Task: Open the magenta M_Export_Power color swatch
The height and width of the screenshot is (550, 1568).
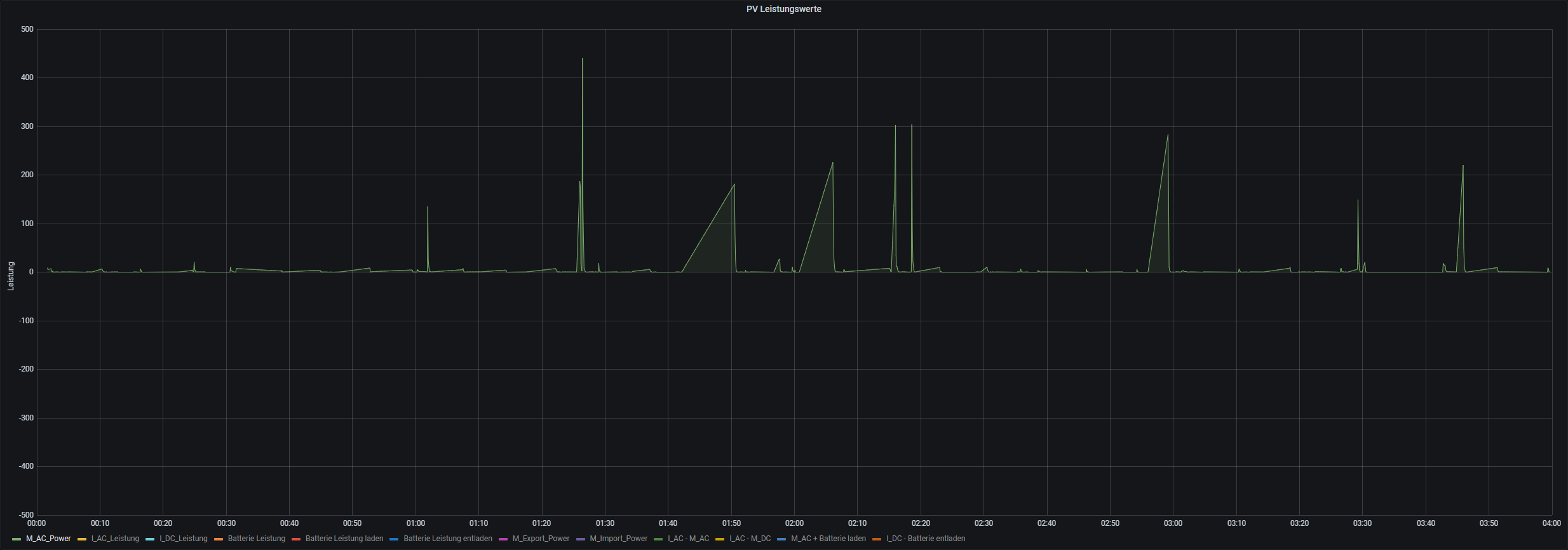Action: click(503, 539)
